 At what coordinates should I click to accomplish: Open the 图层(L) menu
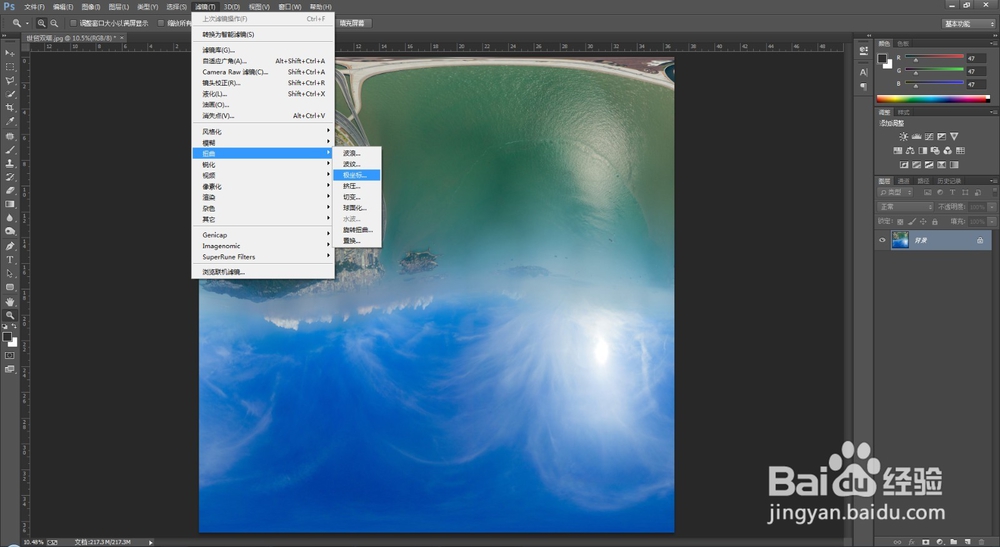(119, 6)
